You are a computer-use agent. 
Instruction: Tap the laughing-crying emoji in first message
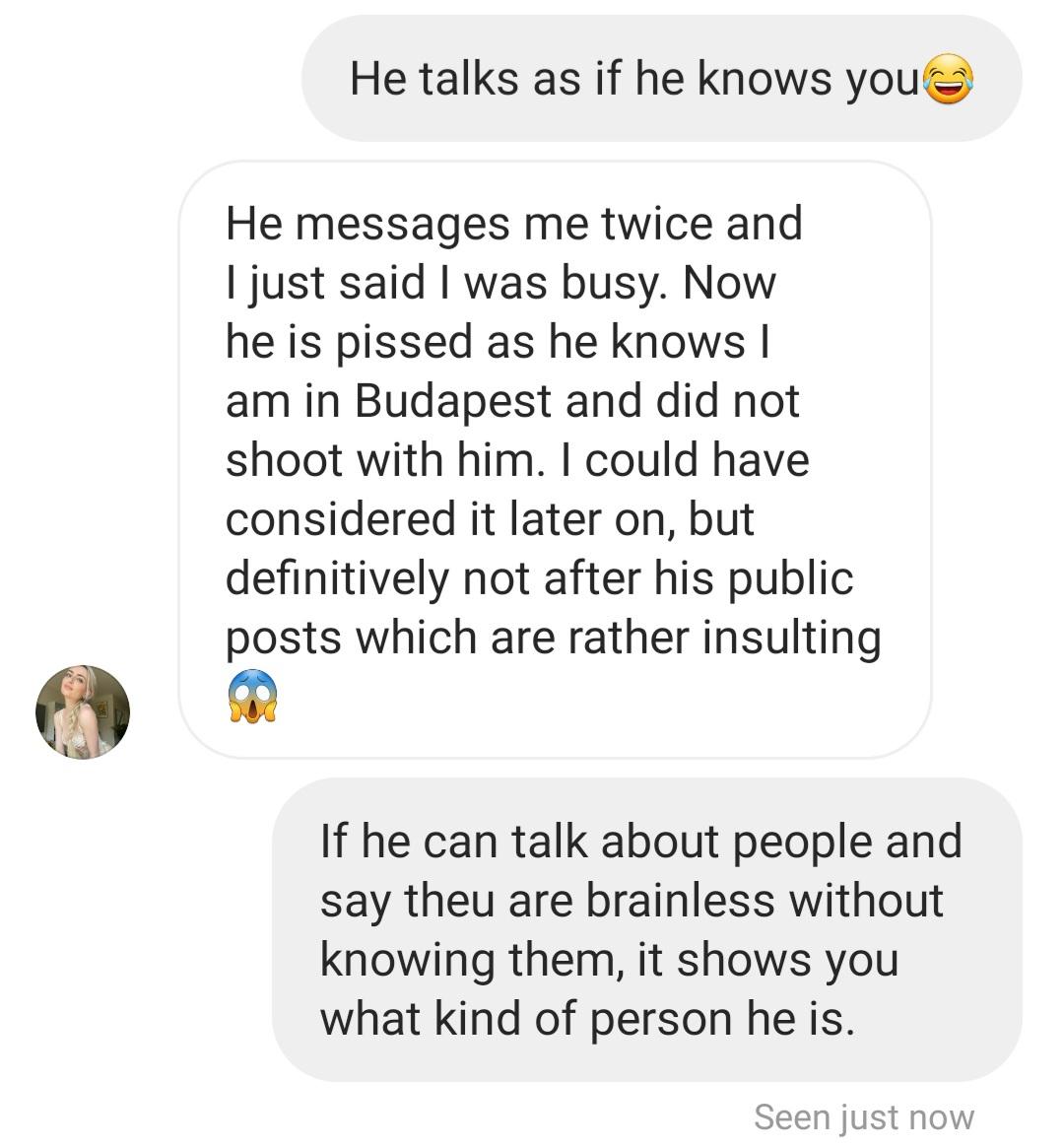949,78
